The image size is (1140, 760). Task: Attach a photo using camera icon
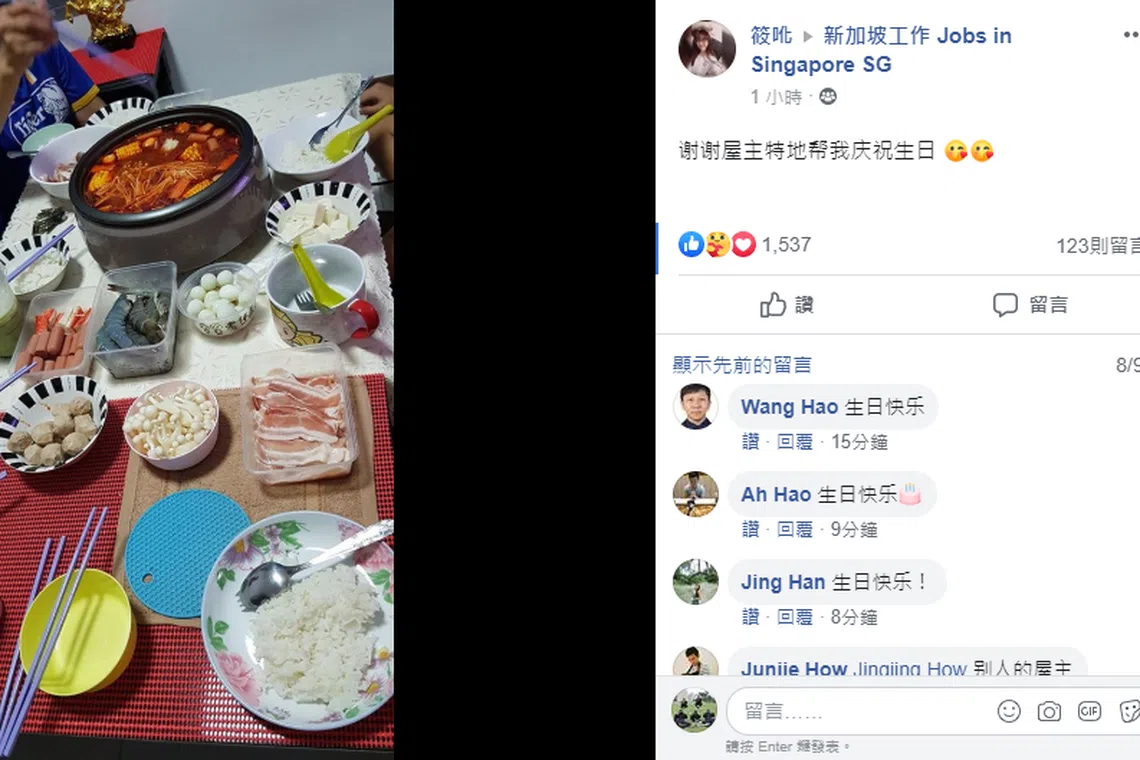[1048, 711]
